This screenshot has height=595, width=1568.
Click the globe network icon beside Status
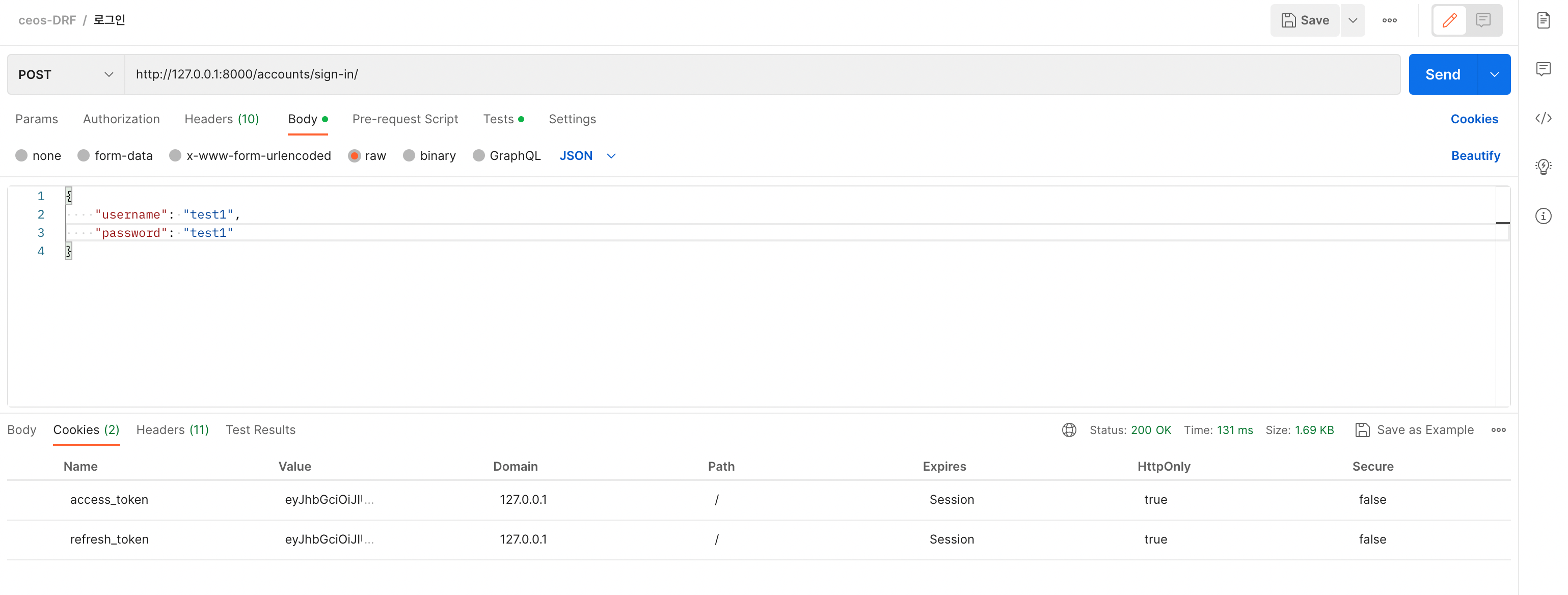[x=1069, y=430]
